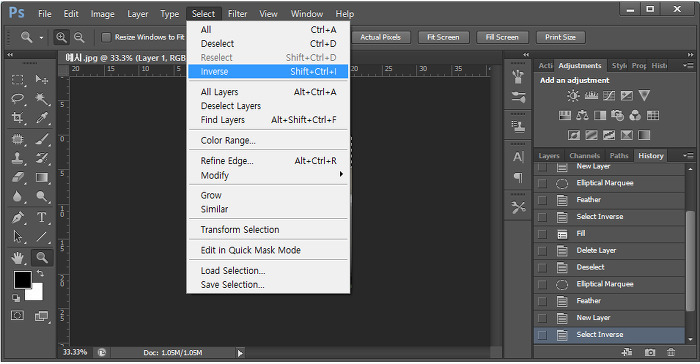Image resolution: width=700 pixels, height=364 pixels.
Task: Open the History panel flyout menu
Action: tap(688, 155)
